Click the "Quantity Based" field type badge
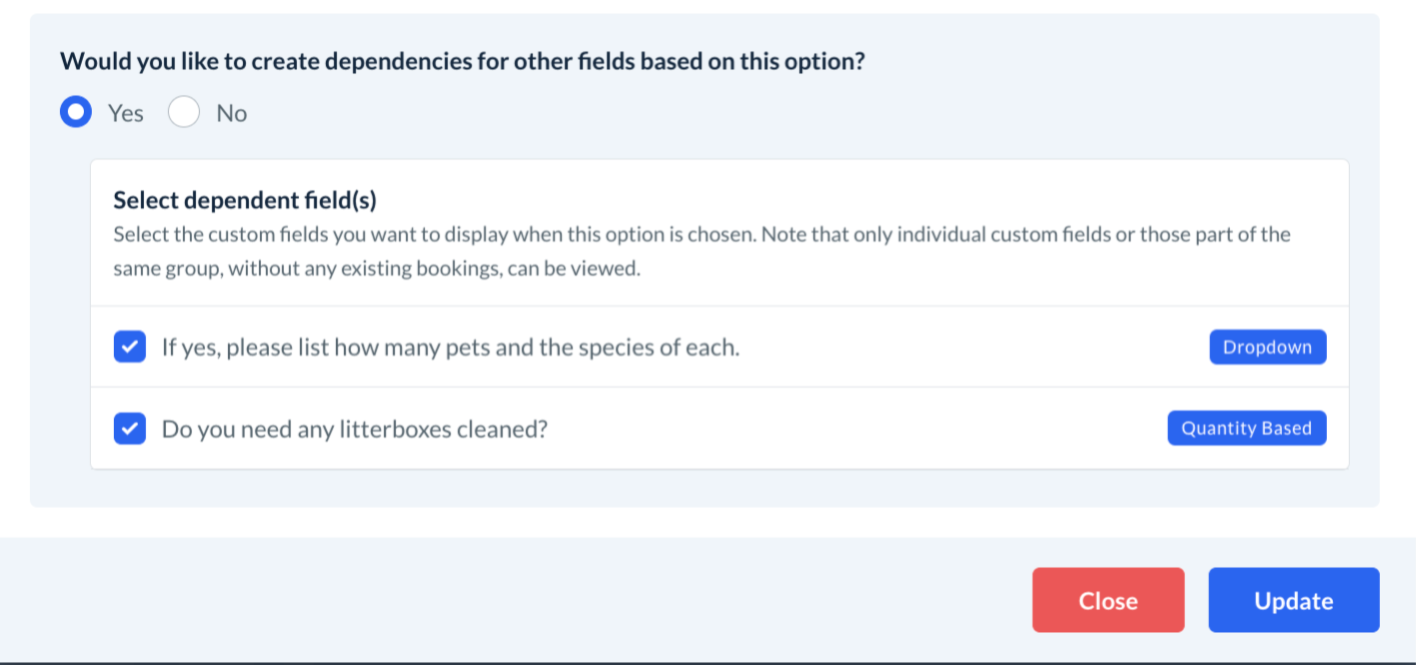Screen dimensions: 1416x665 click(1246, 428)
